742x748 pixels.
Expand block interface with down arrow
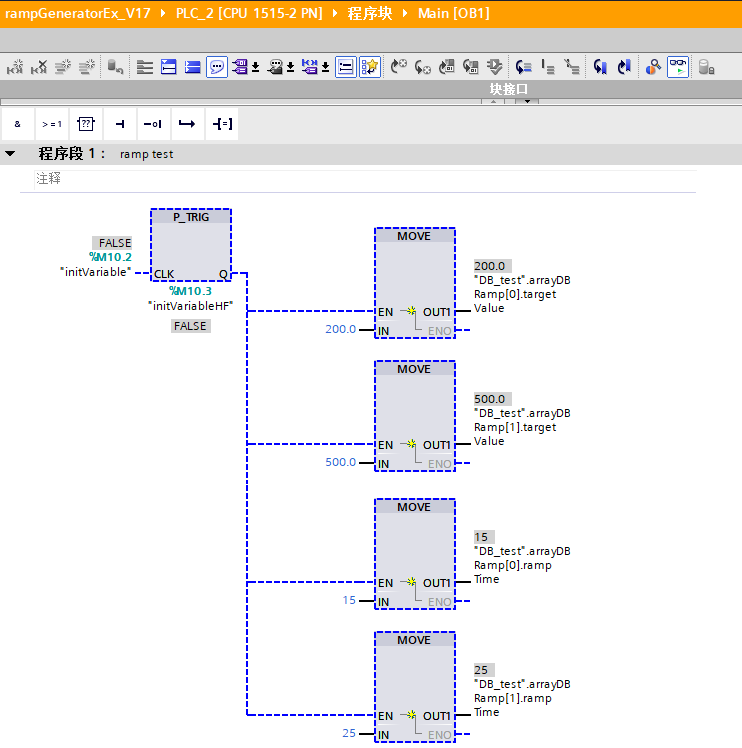[x=527, y=101]
